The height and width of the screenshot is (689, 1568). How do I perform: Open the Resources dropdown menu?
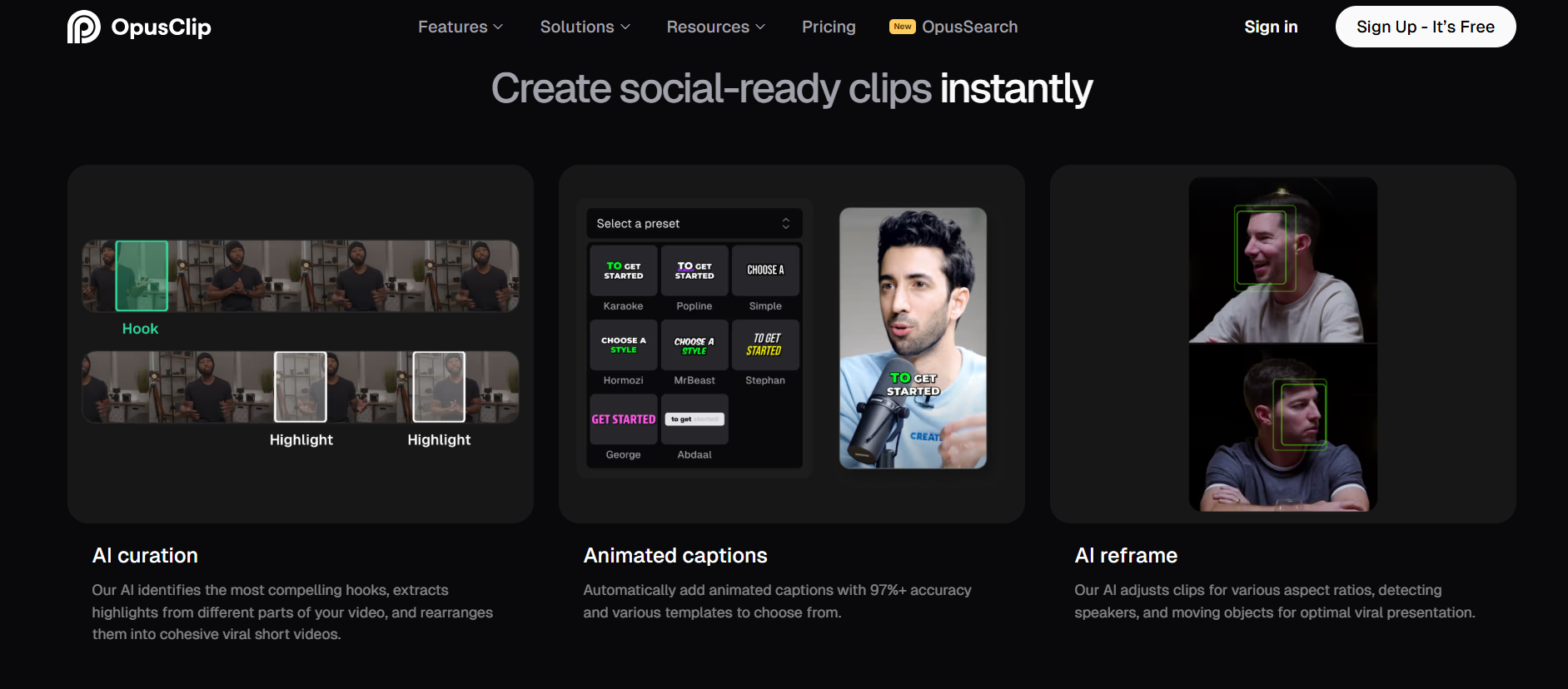point(716,27)
